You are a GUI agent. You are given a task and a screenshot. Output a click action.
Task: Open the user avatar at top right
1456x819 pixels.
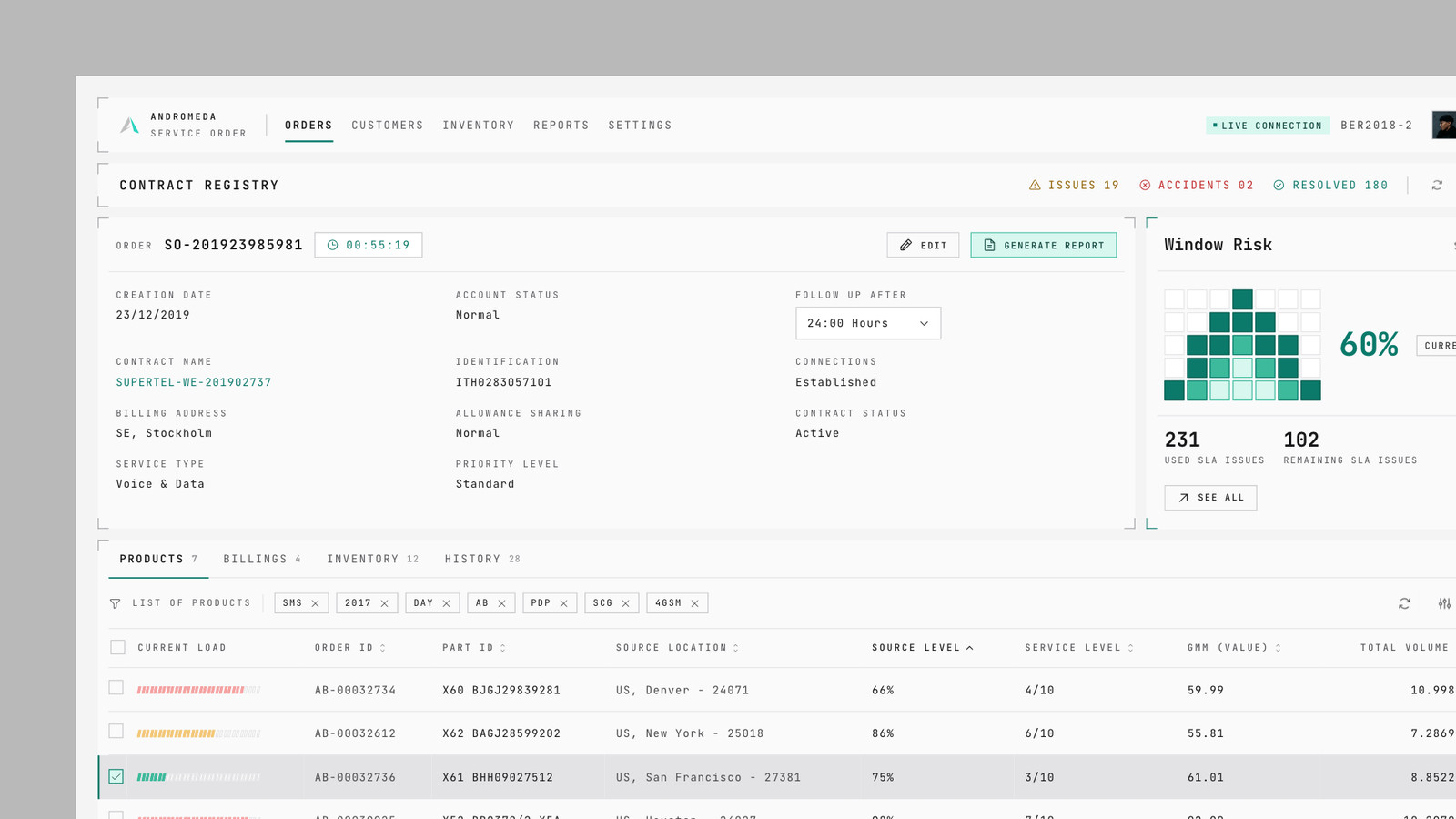(1444, 125)
